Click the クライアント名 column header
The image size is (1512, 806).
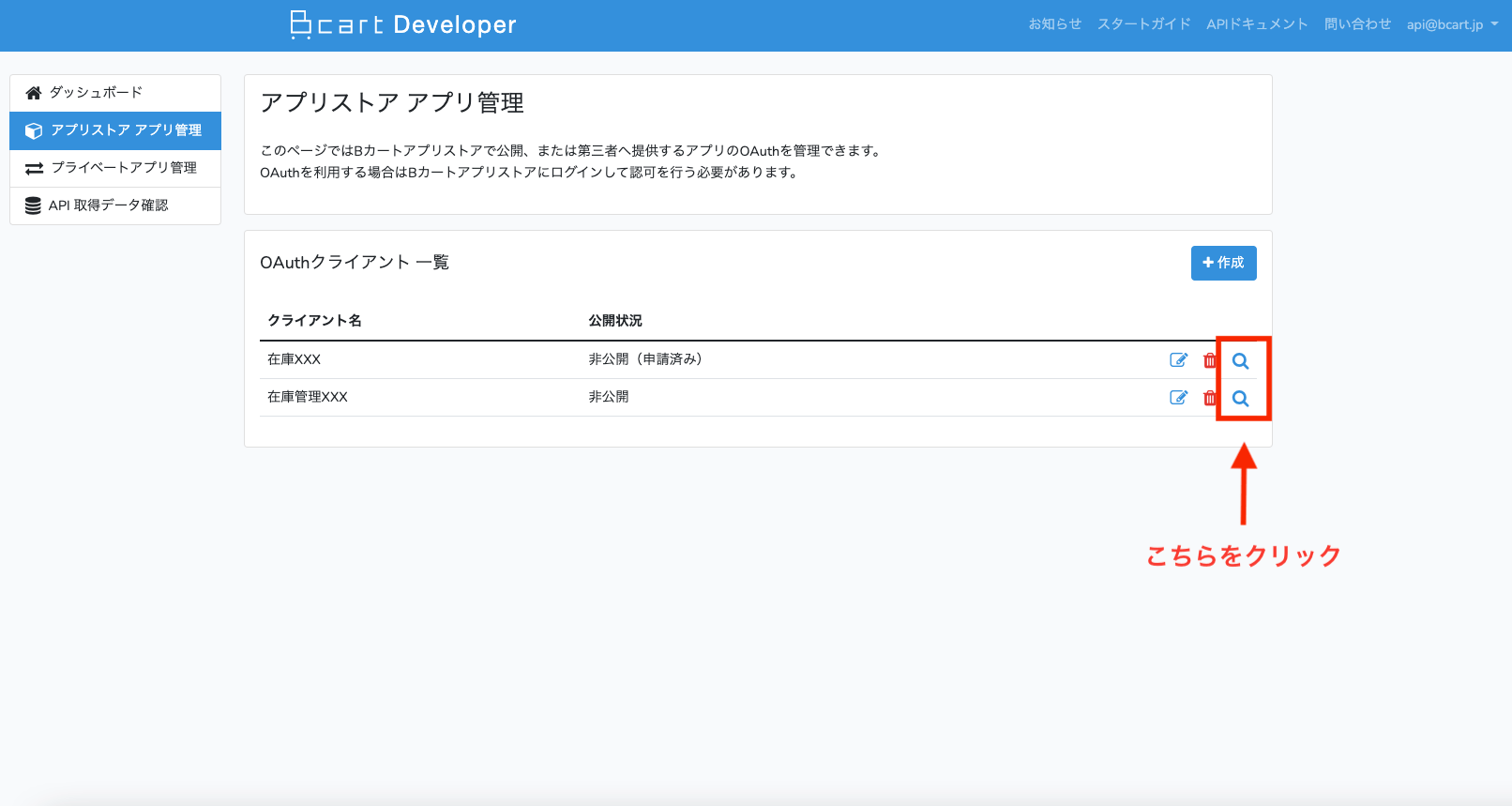coord(314,321)
